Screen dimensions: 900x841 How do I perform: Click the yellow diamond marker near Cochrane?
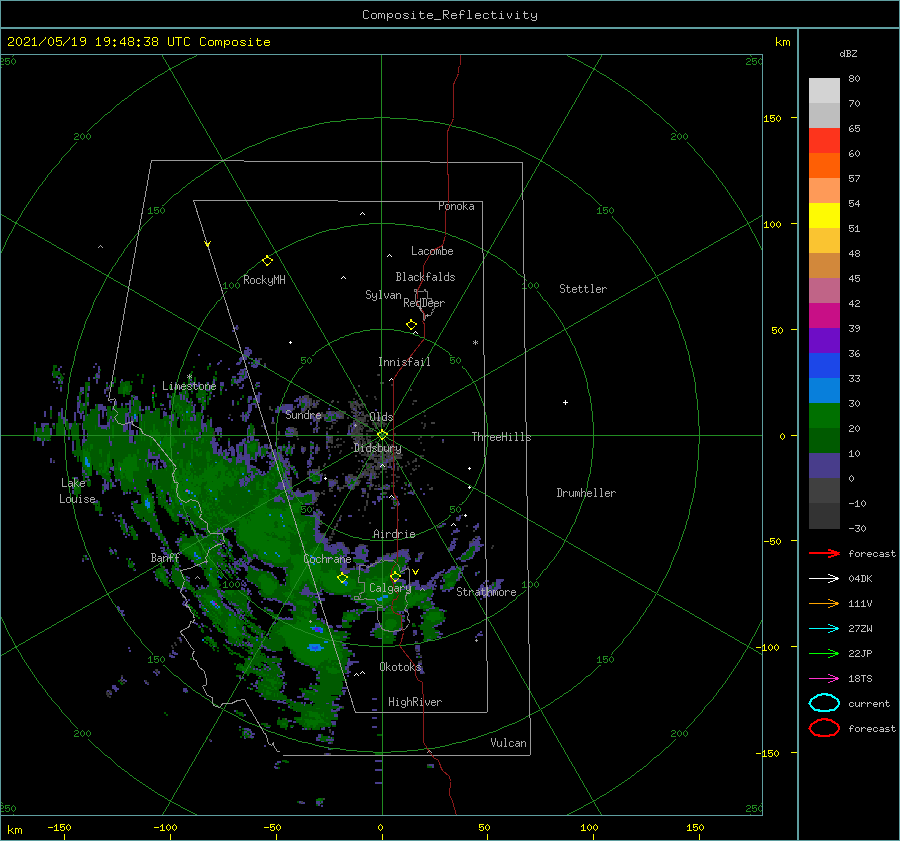click(342, 578)
